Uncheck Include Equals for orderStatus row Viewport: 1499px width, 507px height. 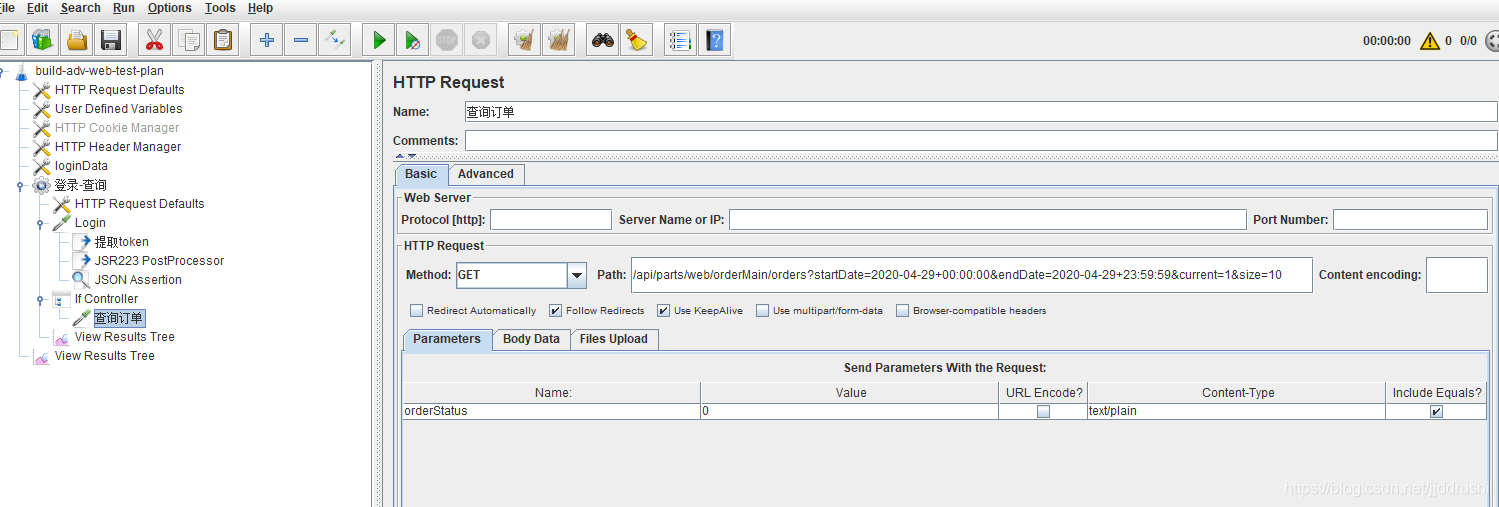click(x=1436, y=412)
